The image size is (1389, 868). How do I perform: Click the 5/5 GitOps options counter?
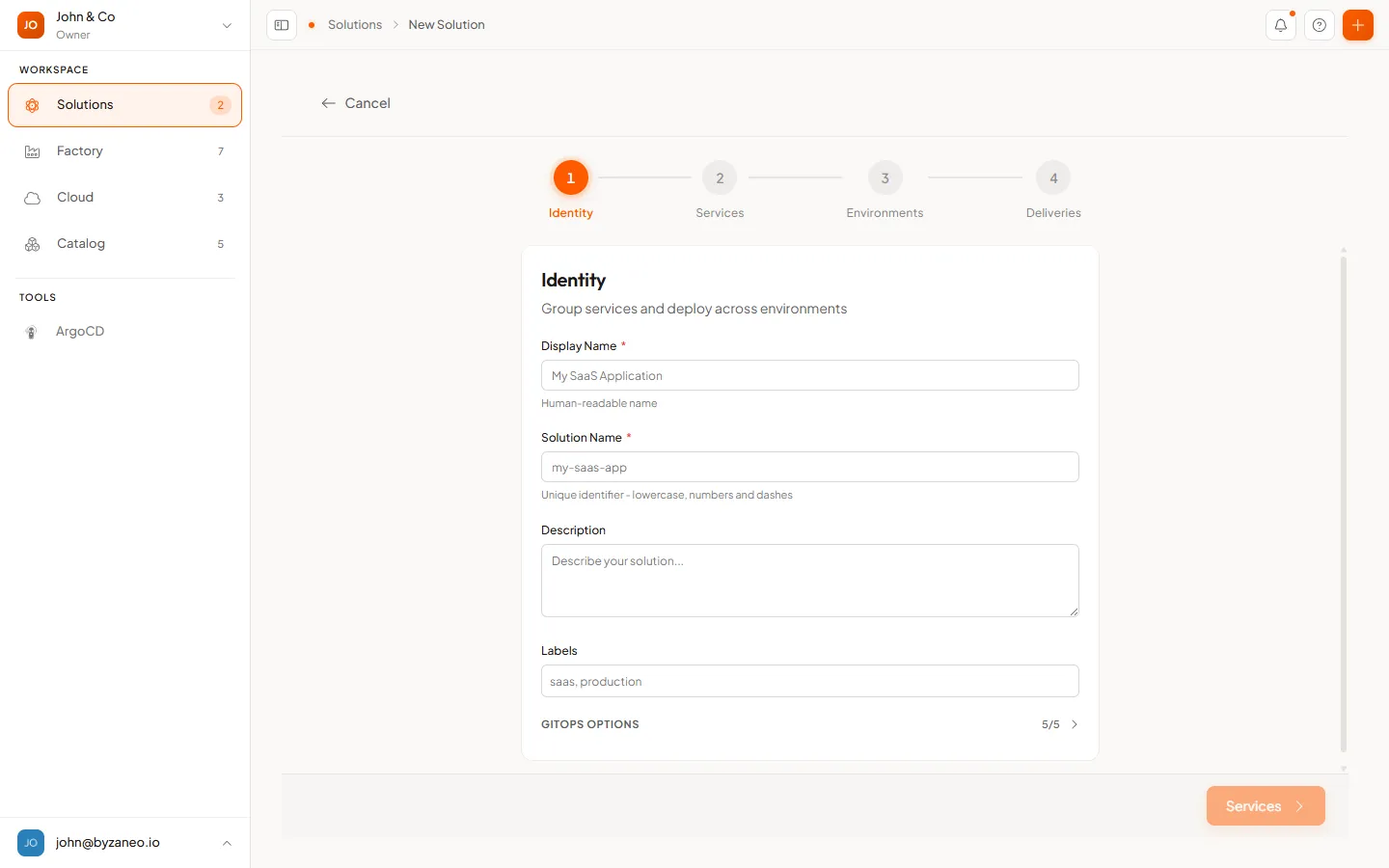click(1050, 724)
